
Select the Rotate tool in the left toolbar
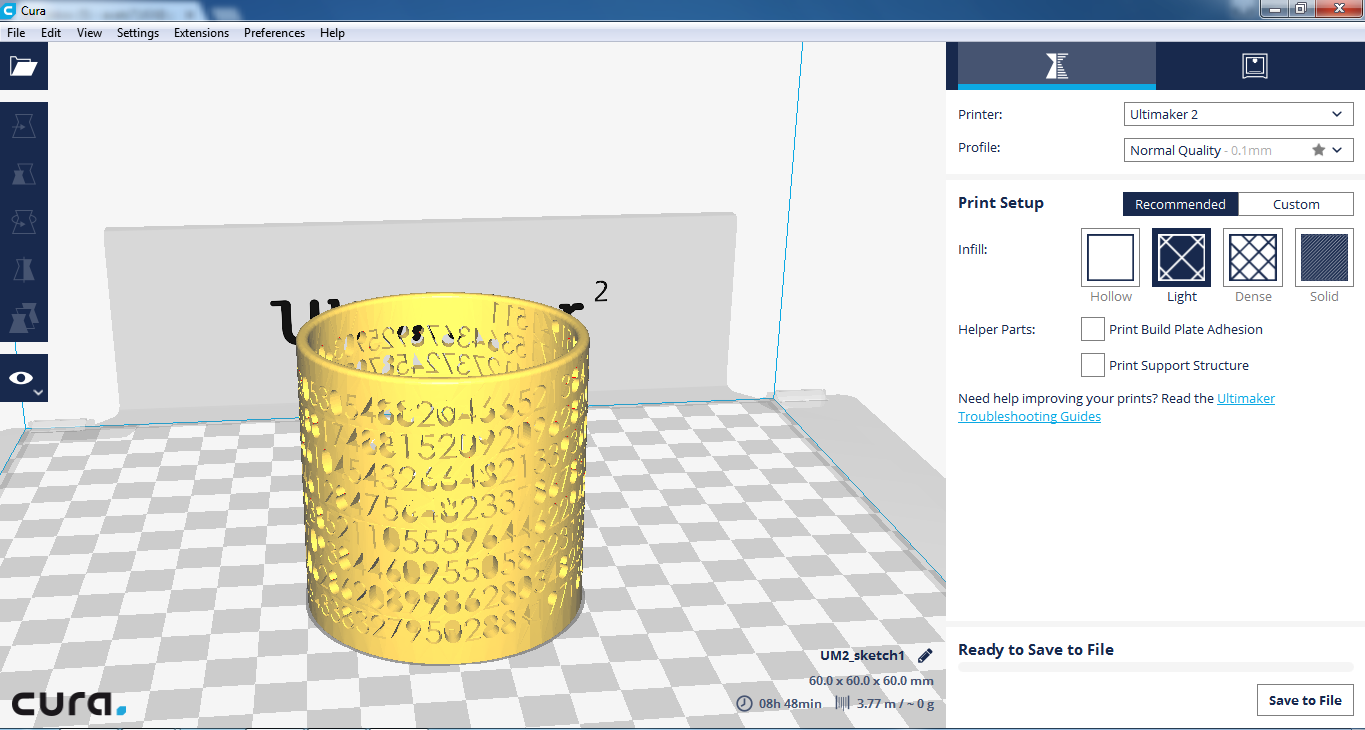click(23, 221)
